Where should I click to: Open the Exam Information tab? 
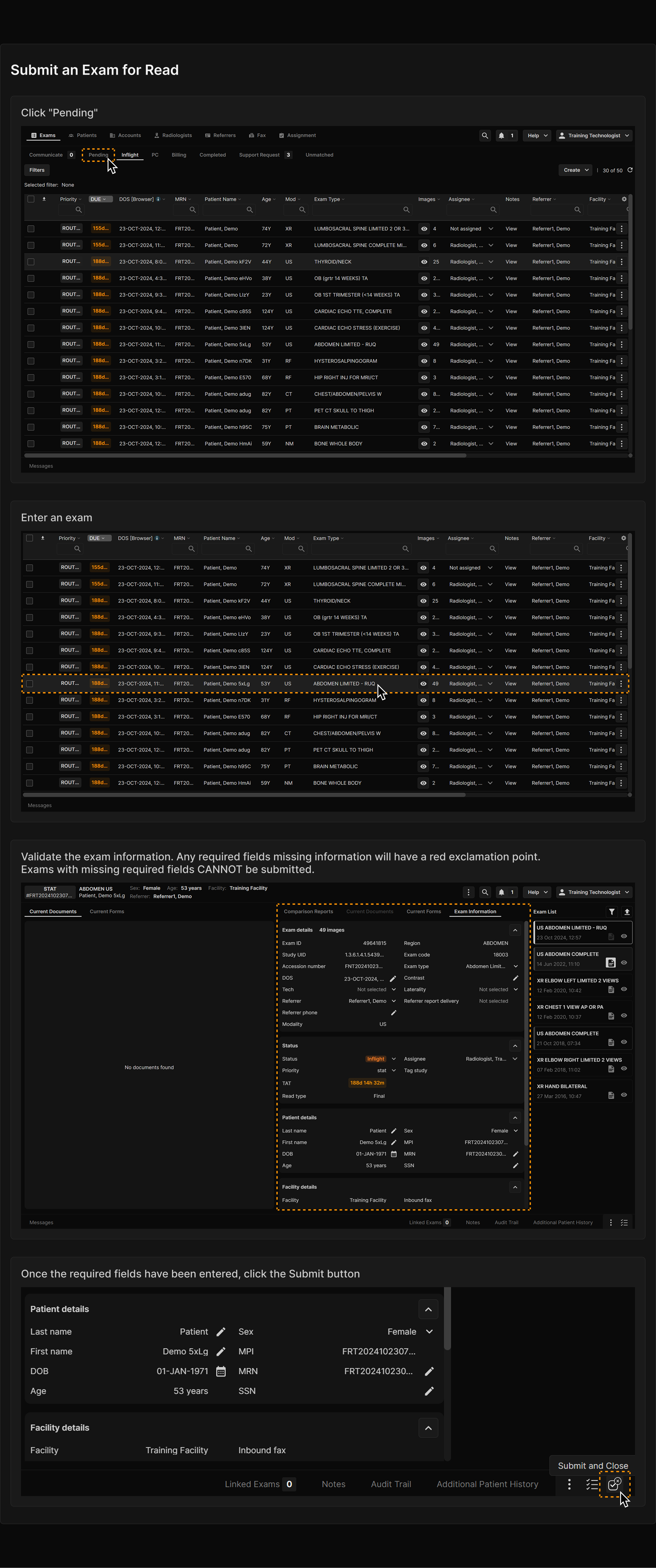click(475, 911)
